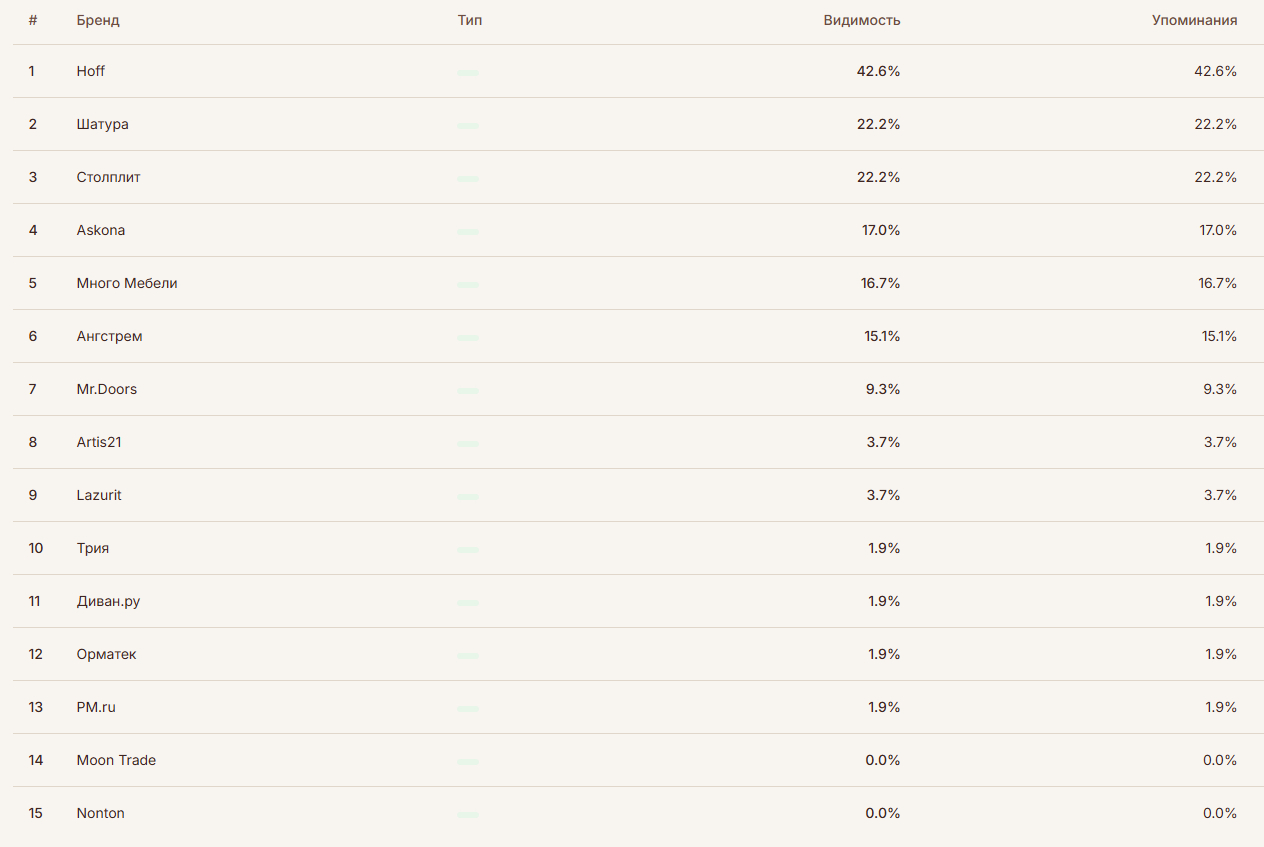Open the Столплит brand entry
This screenshot has width=1264, height=847.
(x=108, y=177)
